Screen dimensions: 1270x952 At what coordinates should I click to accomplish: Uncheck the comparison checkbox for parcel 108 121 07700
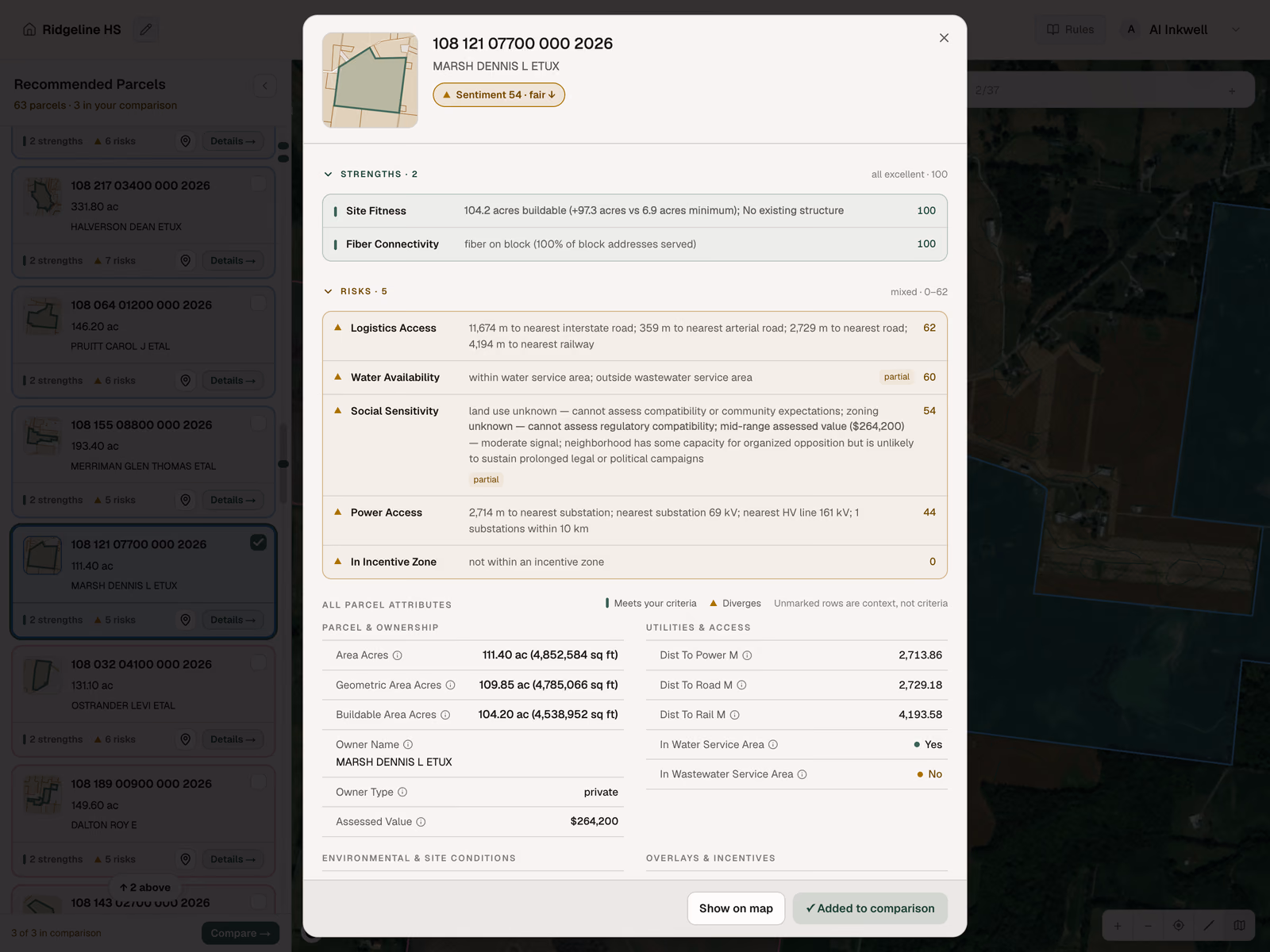click(x=258, y=543)
